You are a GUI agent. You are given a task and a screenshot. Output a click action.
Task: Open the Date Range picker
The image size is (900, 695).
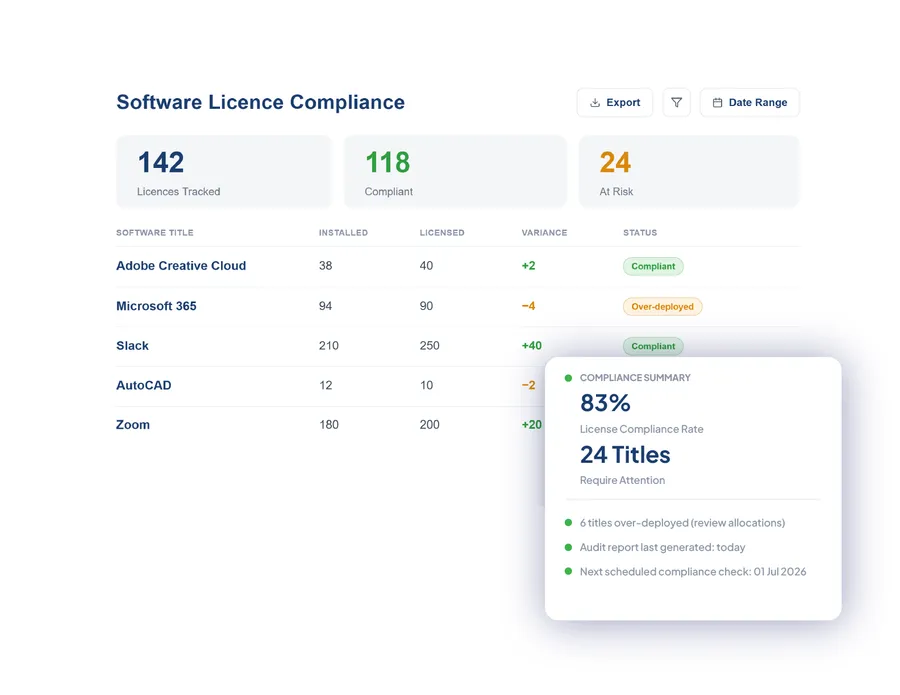click(750, 103)
